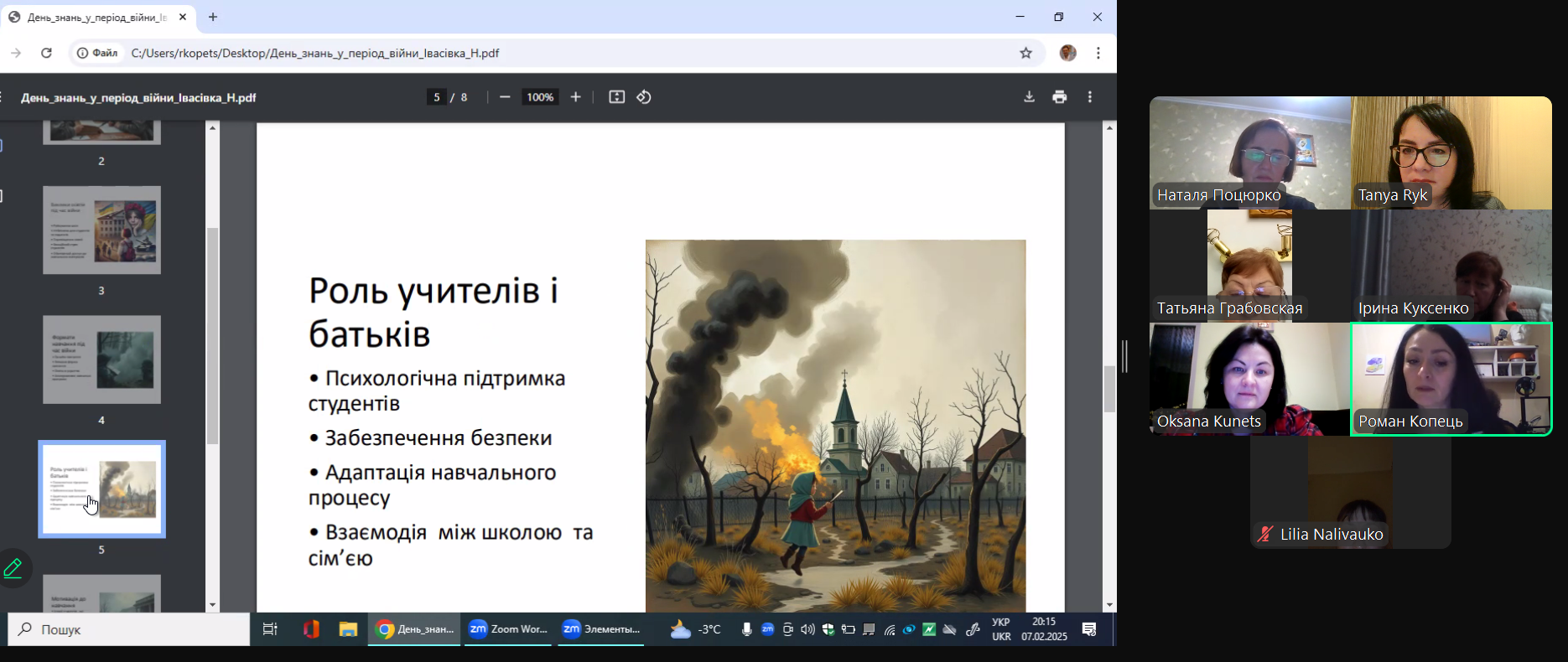The image size is (1568, 662).
Task: Open clock showing 20:15 07.02.2025
Action: pyautogui.click(x=1044, y=629)
